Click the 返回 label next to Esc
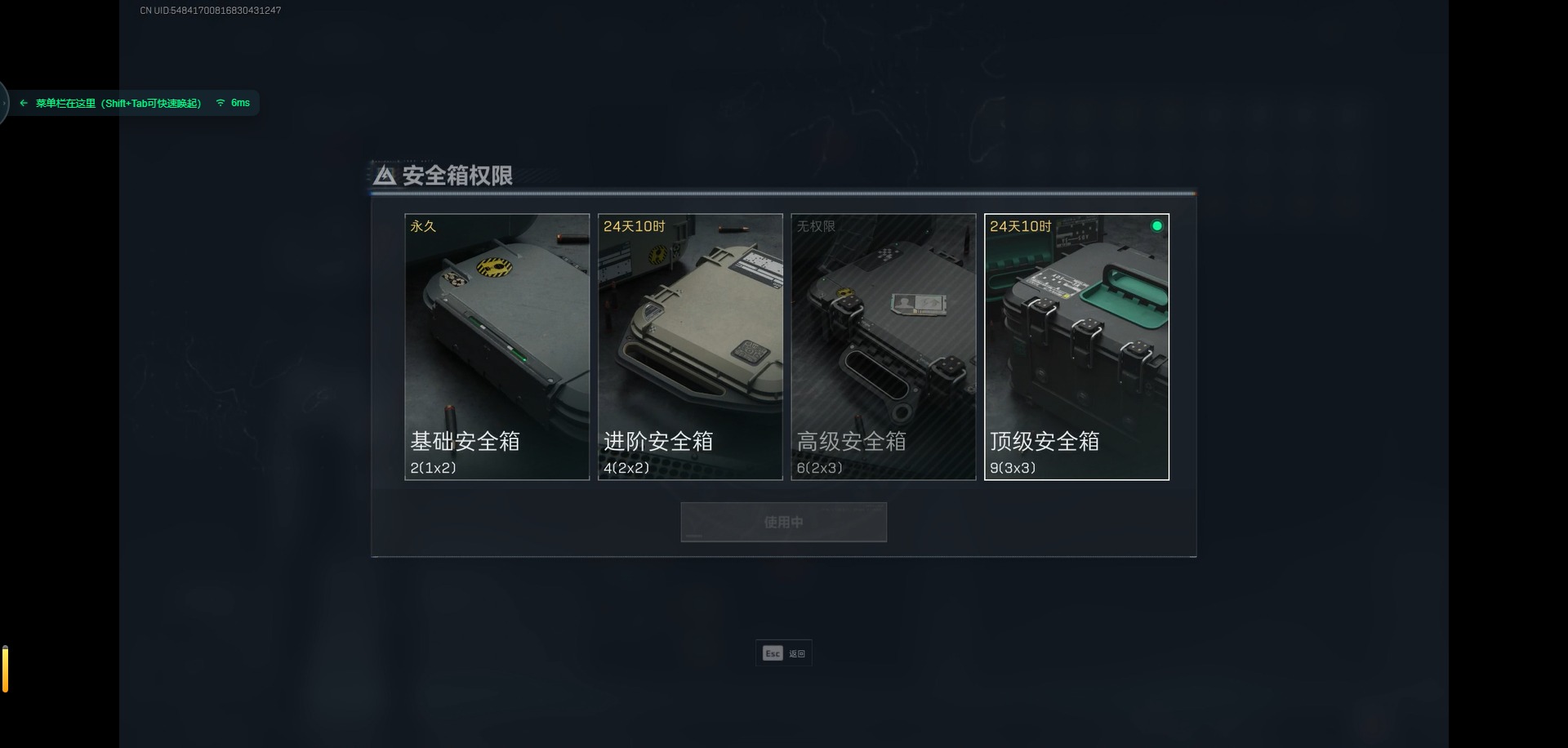The image size is (1568, 748). tap(797, 653)
